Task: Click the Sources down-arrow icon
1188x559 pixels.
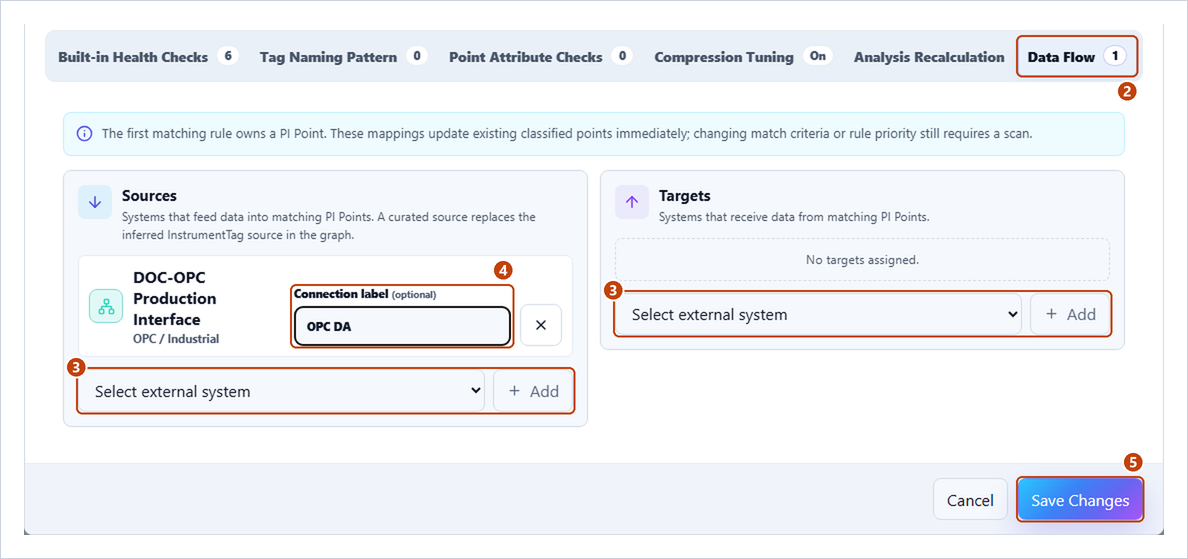Action: click(x=95, y=202)
